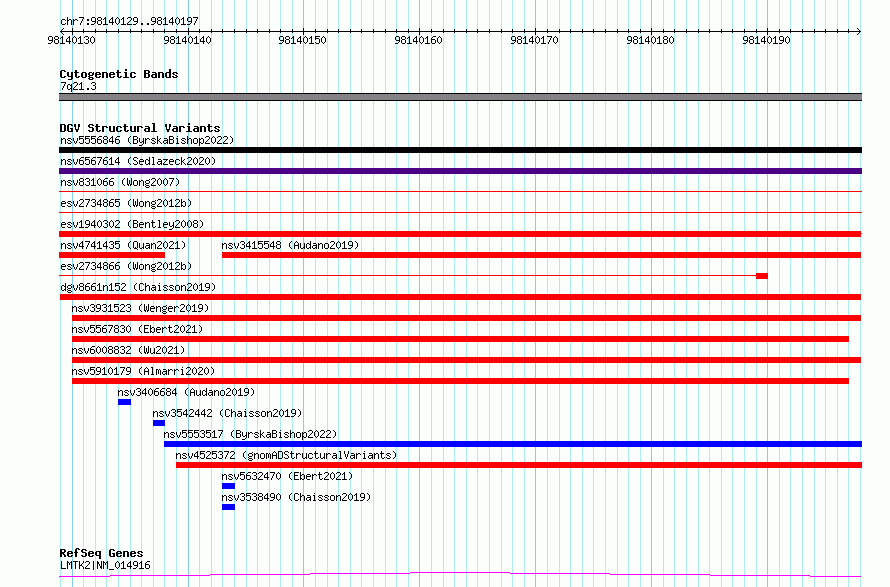Screen dimensions: 890x587
Task: Open the LMTK2|NM_014916 gene label
Action: (x=105, y=565)
